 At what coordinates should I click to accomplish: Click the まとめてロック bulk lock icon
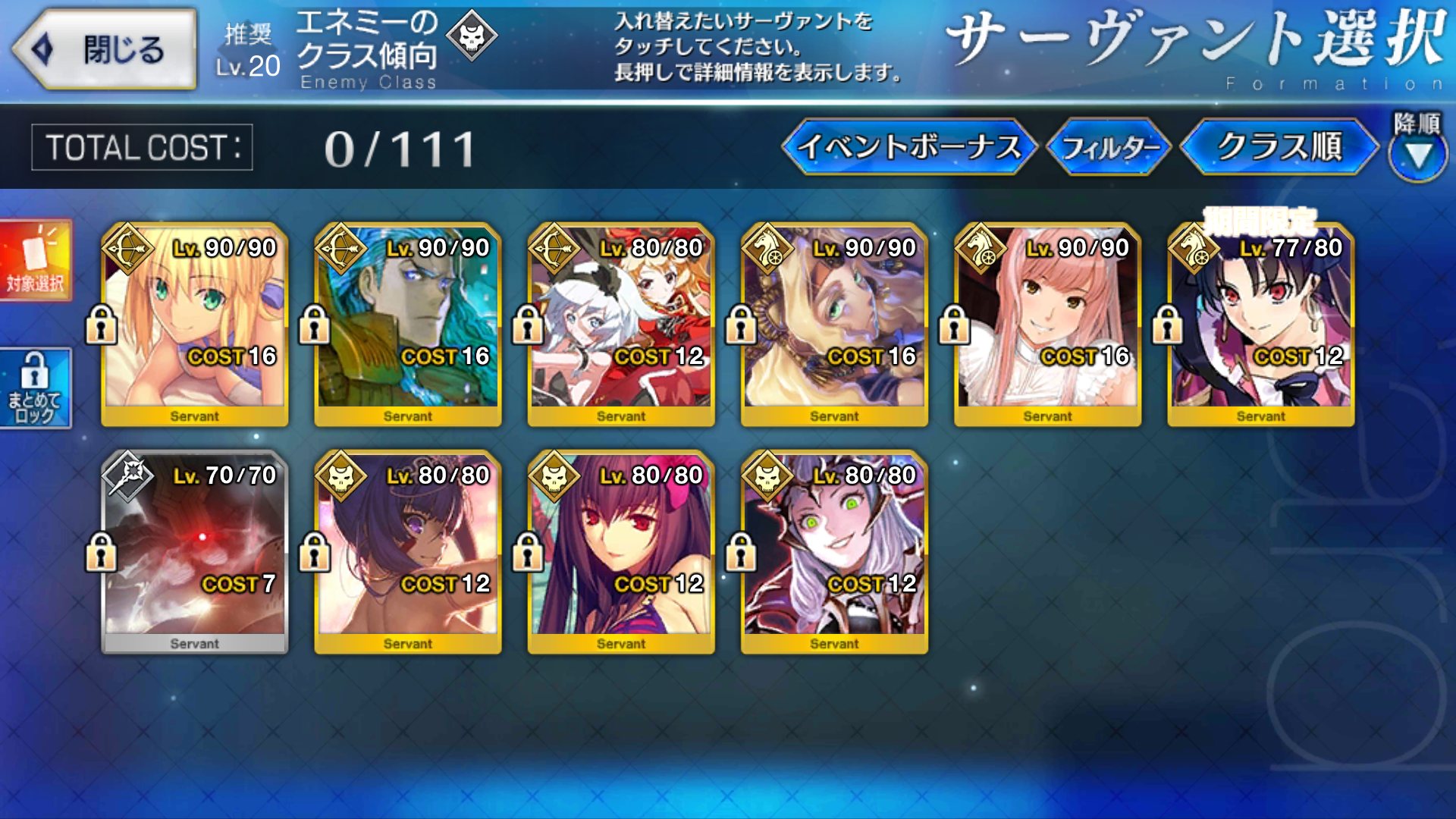coord(36,388)
